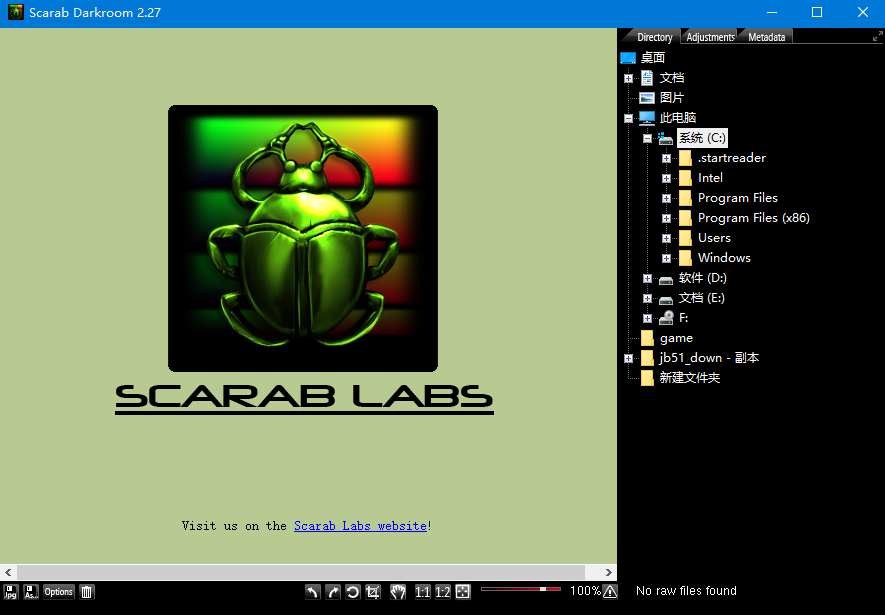Select the Users folder label
885x615 pixels.
[x=714, y=238]
